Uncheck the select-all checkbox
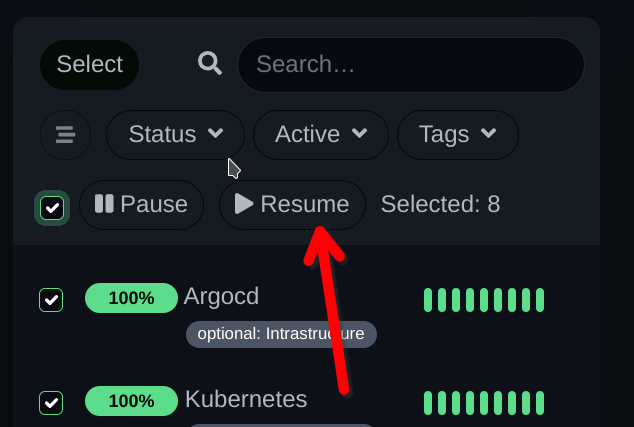Screen dimensions: 634x427 52,208
